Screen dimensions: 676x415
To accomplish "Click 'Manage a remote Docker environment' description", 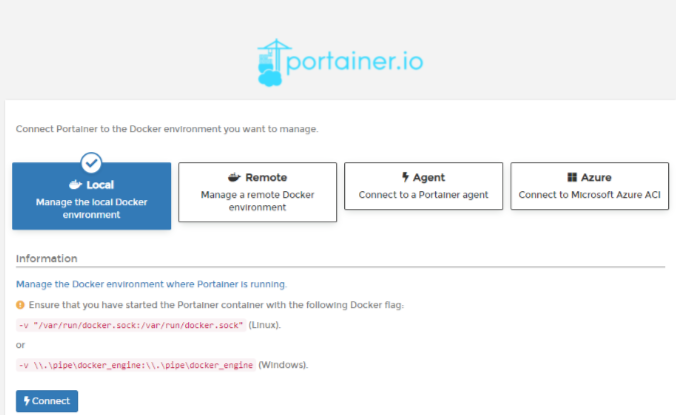I will click(257, 201).
